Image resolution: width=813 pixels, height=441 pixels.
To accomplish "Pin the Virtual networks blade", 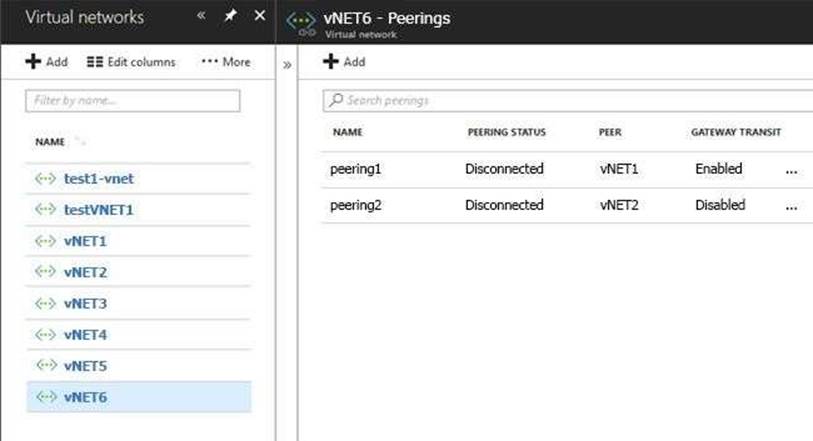I will tap(229, 17).
